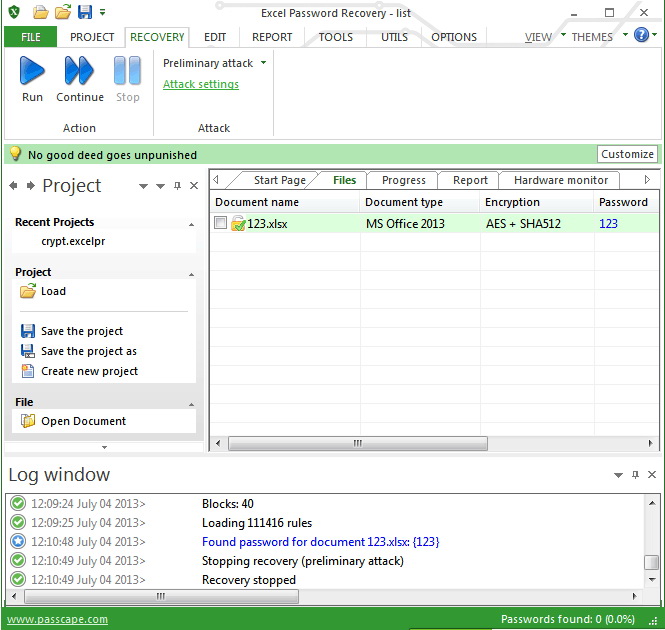
Task: Click the new project folder icon in title bar
Action: (41, 12)
